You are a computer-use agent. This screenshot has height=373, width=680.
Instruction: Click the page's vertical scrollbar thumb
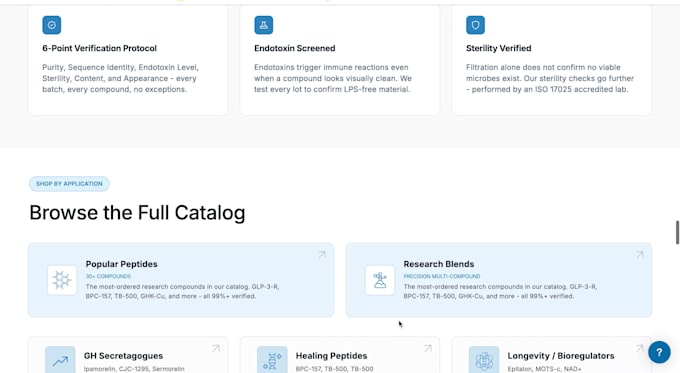pyautogui.click(x=677, y=232)
